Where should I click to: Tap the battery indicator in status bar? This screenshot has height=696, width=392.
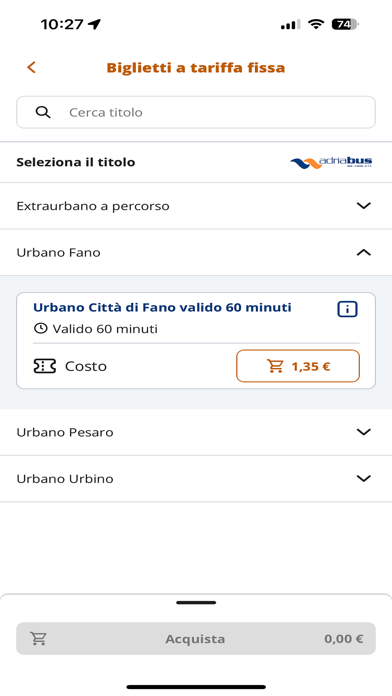(345, 24)
